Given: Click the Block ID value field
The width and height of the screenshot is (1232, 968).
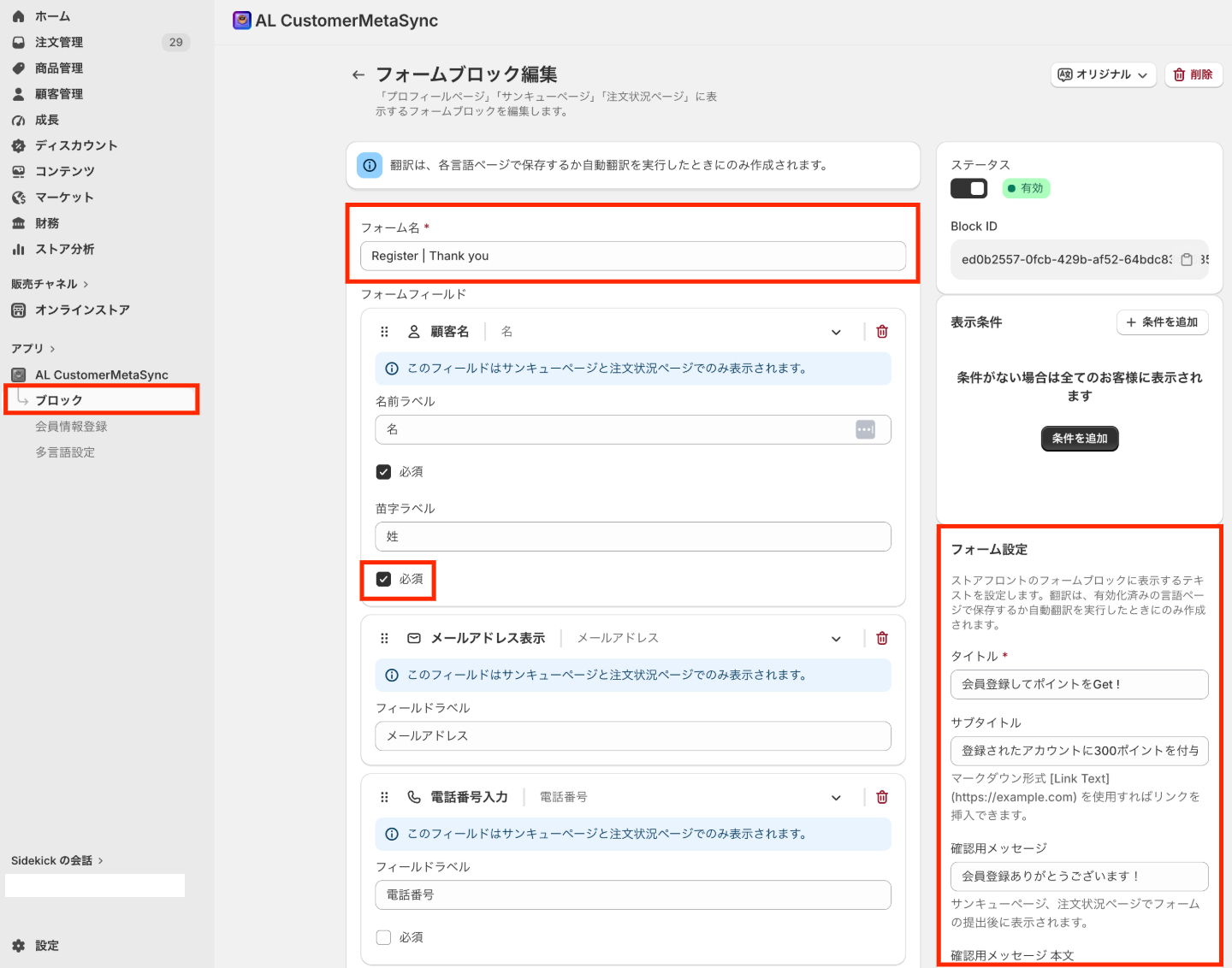Looking at the screenshot, I should pyautogui.click(x=1080, y=260).
